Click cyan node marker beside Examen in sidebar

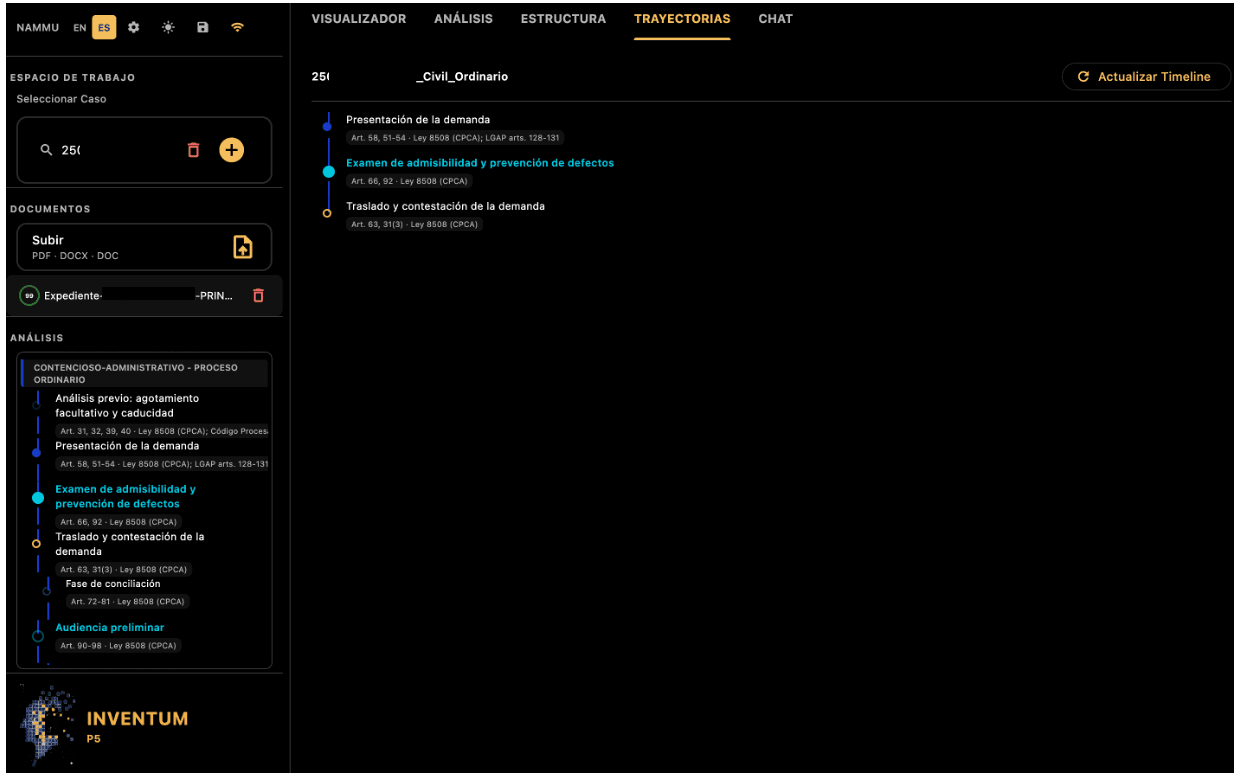coord(38,497)
